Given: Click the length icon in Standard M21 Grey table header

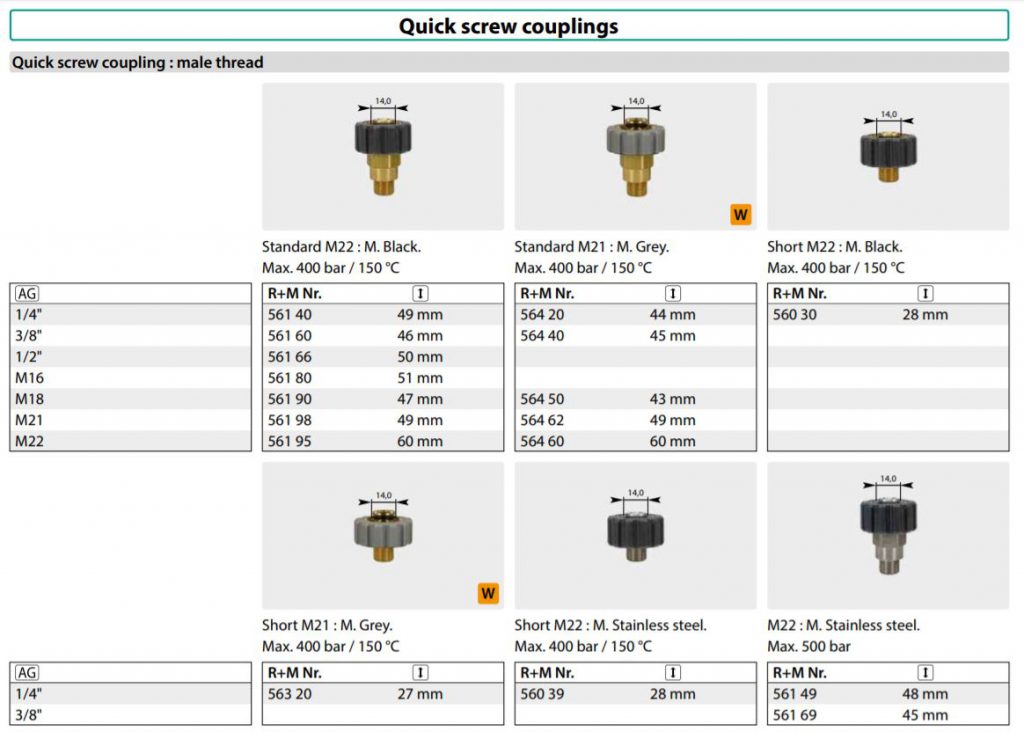Looking at the screenshot, I should (673, 294).
